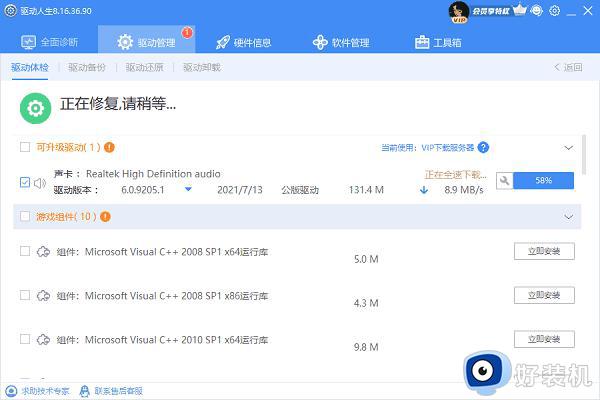Uncheck the Realtek audio driver checkbox
The width and height of the screenshot is (600, 400).
click(25, 182)
